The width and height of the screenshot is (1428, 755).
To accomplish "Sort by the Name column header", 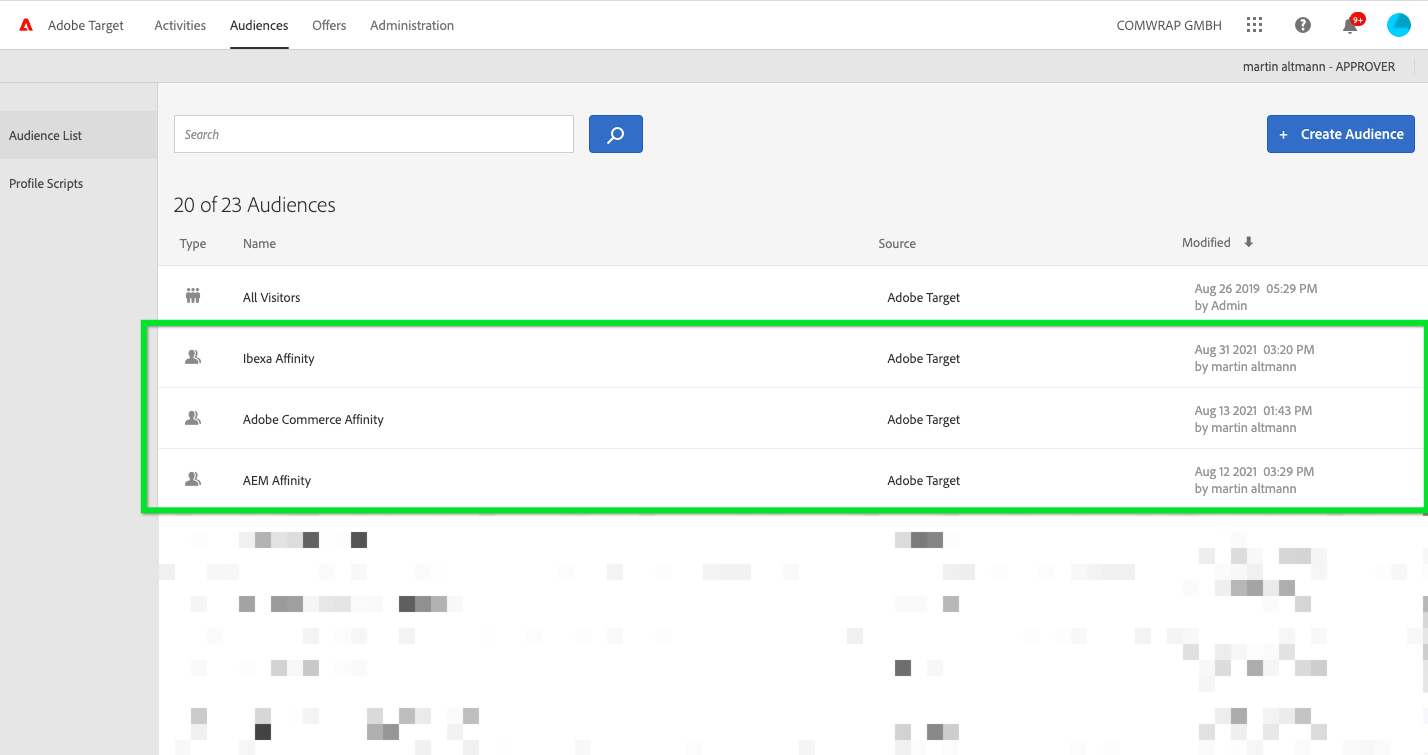I will [x=259, y=243].
